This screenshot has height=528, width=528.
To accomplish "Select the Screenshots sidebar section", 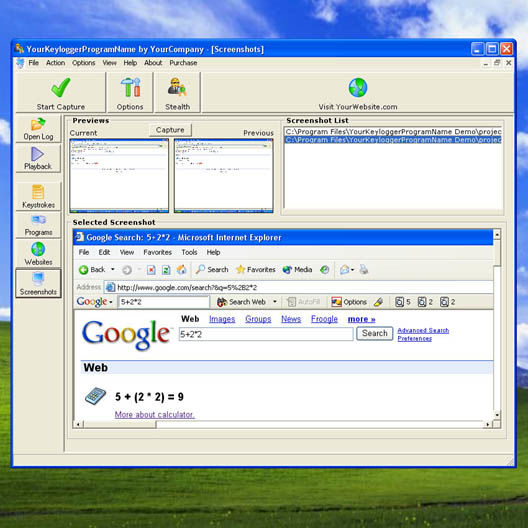I will point(38,283).
